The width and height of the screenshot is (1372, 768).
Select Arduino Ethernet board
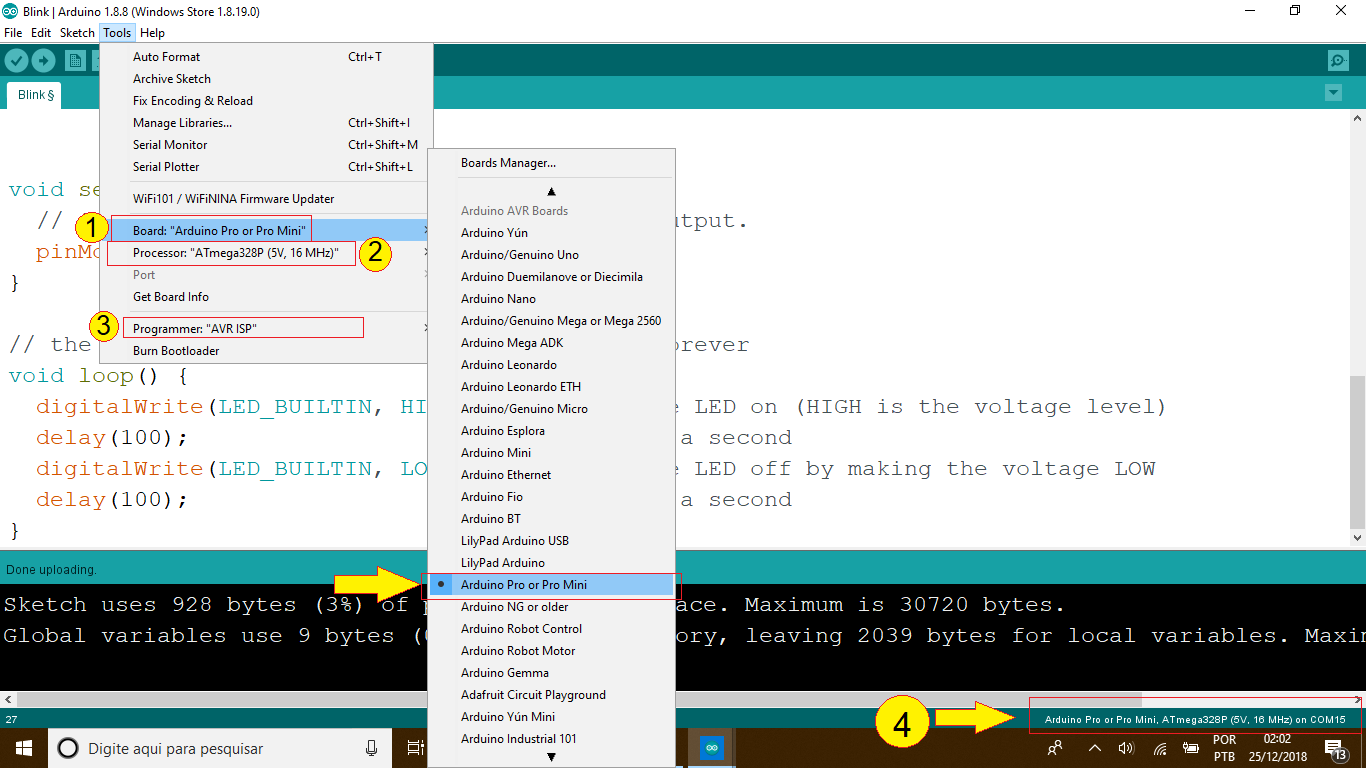pos(551,475)
